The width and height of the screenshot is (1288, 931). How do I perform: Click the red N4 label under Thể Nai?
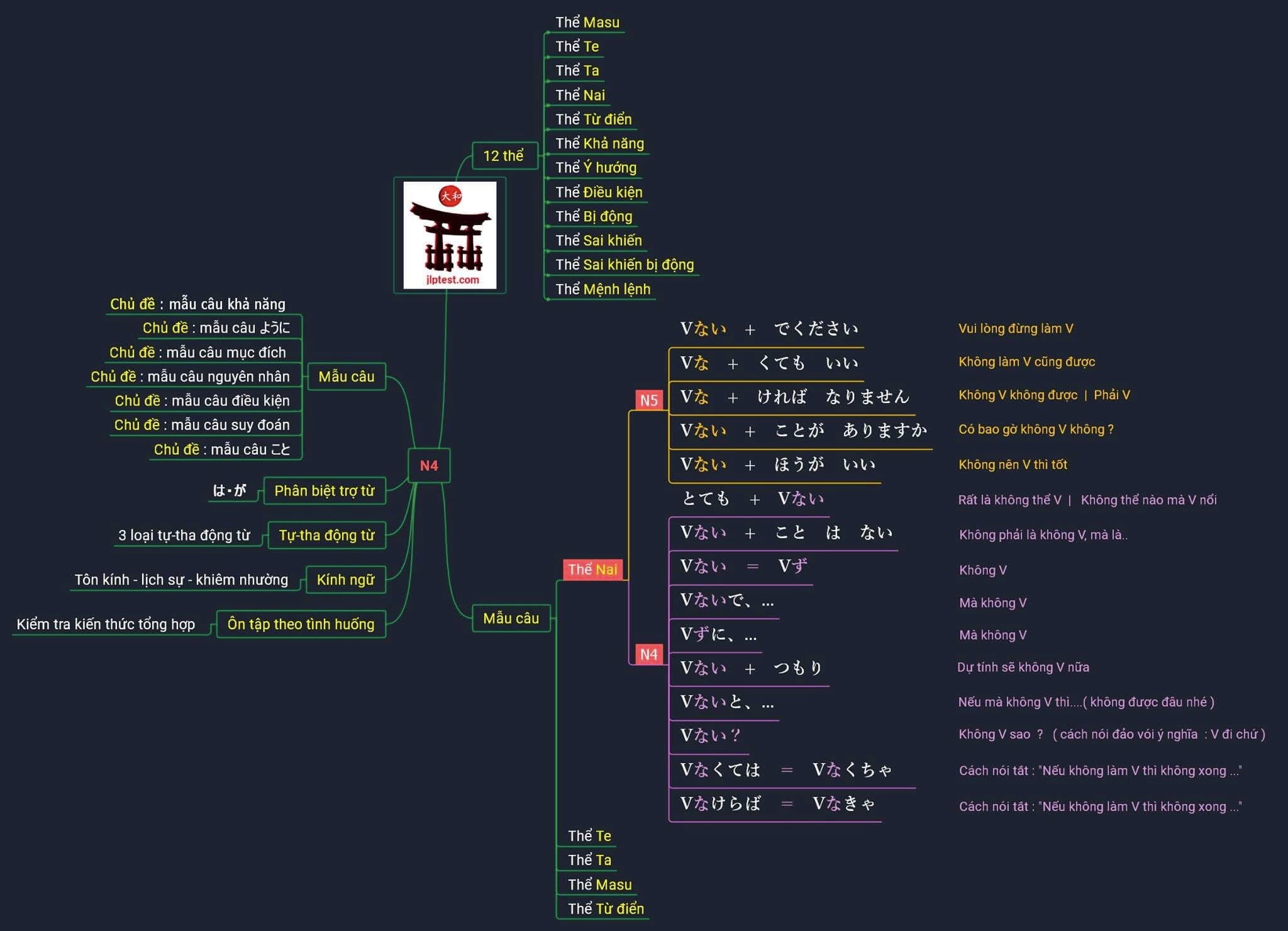(x=648, y=654)
